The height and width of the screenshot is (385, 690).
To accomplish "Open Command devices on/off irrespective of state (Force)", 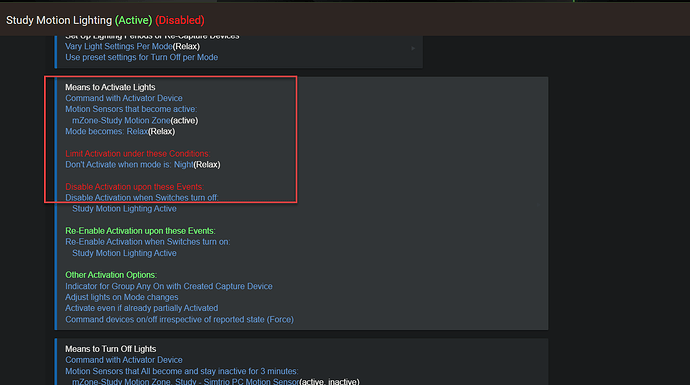I will pyautogui.click(x=179, y=319).
